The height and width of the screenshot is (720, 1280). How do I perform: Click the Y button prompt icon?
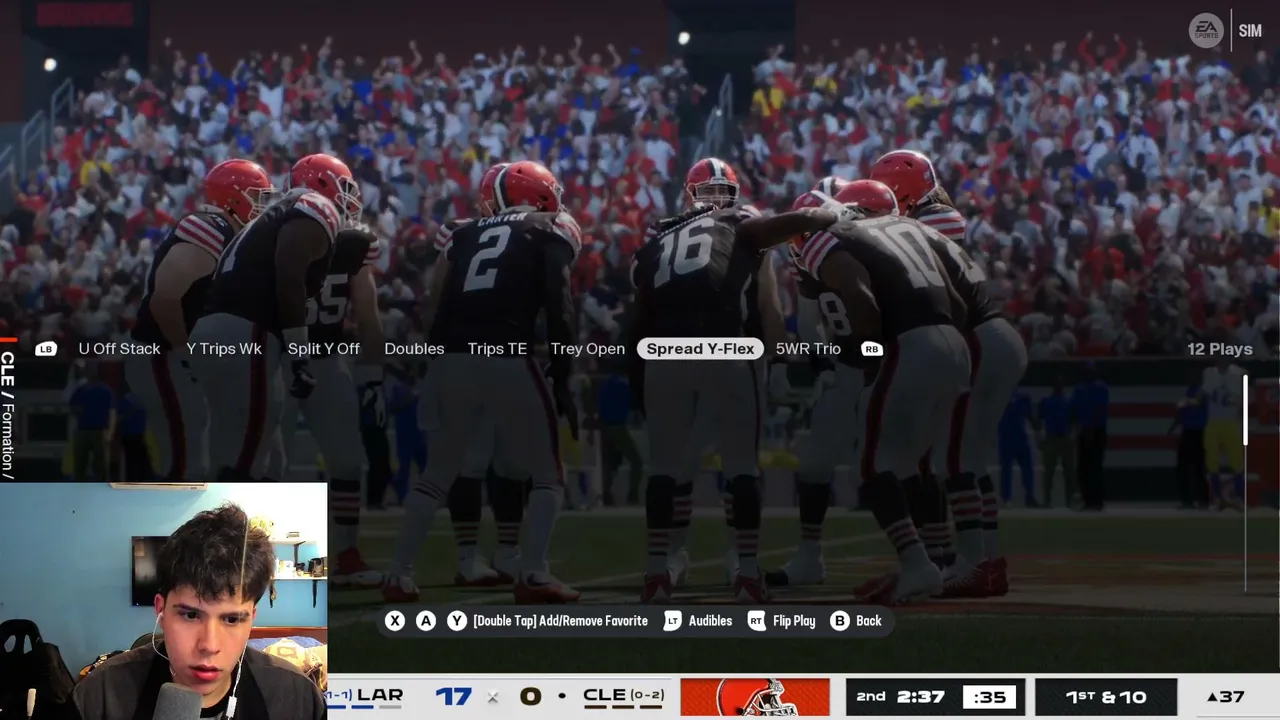coord(457,621)
